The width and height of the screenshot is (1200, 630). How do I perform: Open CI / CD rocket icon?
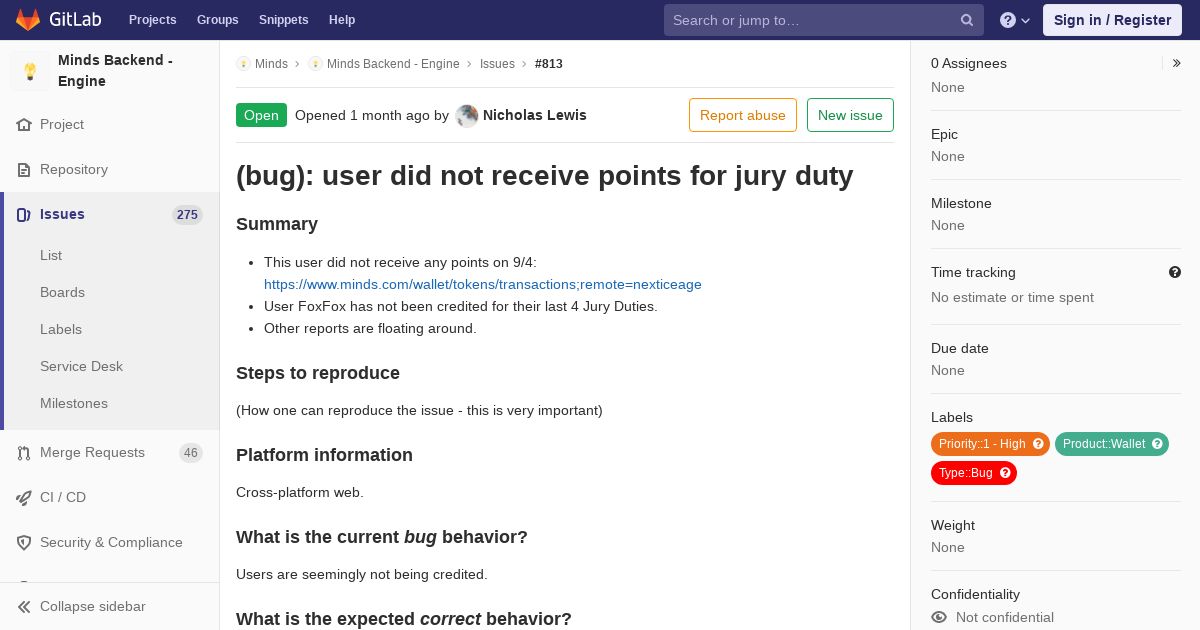24,498
